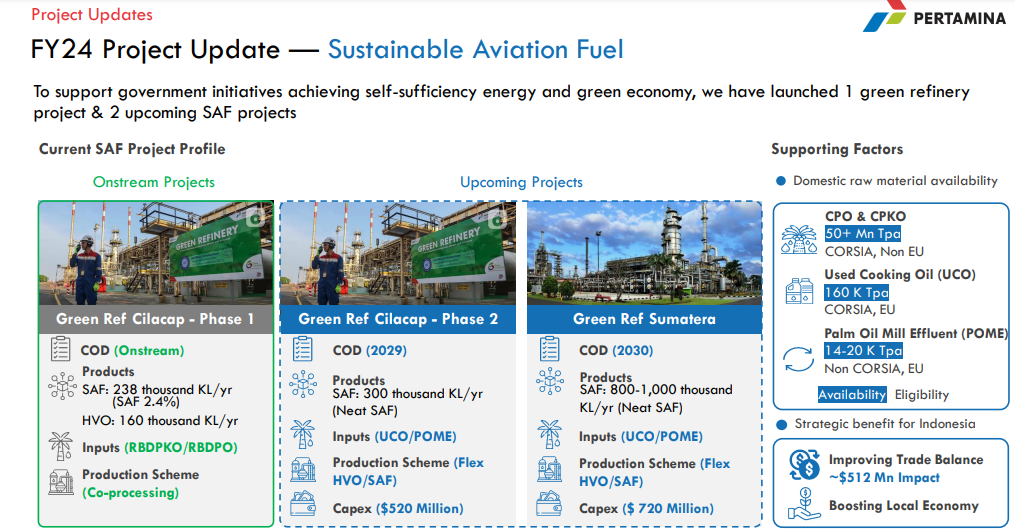Viewport: 1015px width, 531px height.
Task: Click the Products molecule icon in Phase 2
Action: pos(302,385)
